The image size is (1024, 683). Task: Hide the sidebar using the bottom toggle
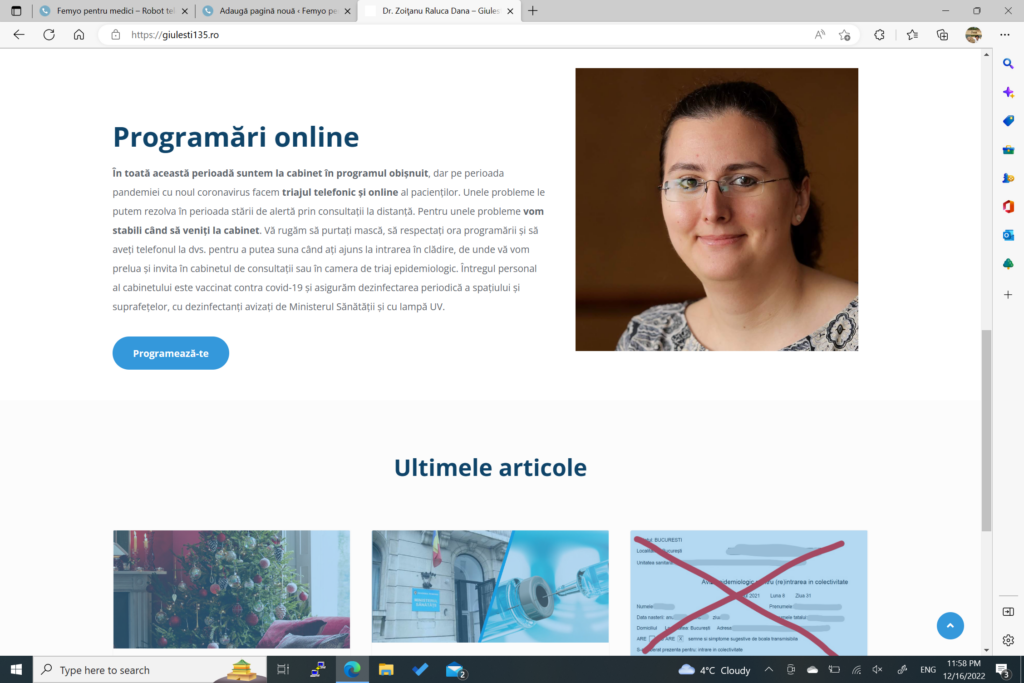(x=1008, y=612)
